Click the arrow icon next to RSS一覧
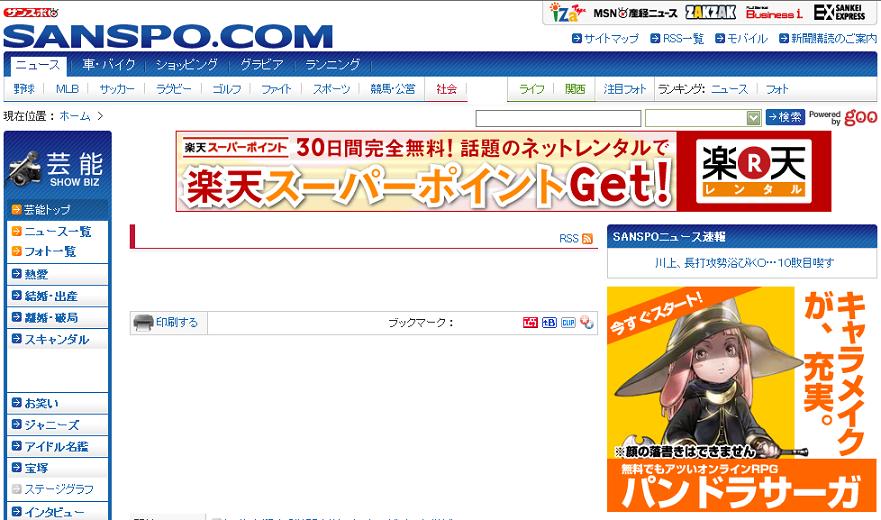This screenshot has height=520, width=881. click(655, 38)
